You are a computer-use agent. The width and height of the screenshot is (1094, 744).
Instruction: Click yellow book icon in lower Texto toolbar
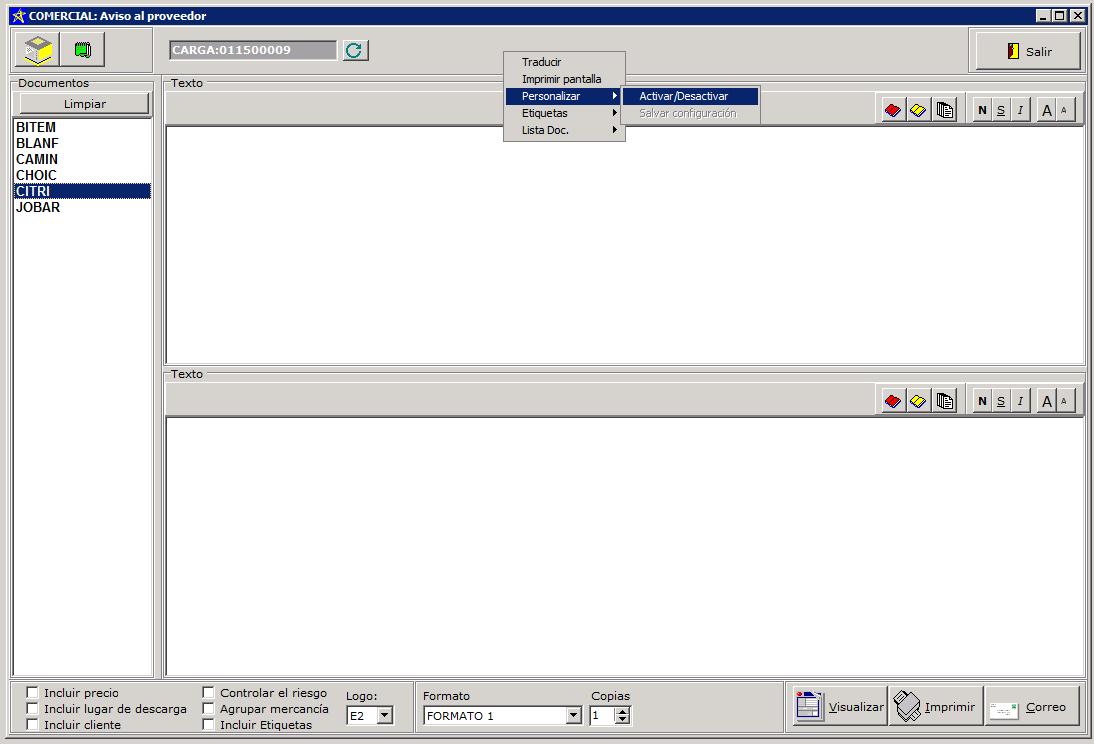click(x=918, y=401)
